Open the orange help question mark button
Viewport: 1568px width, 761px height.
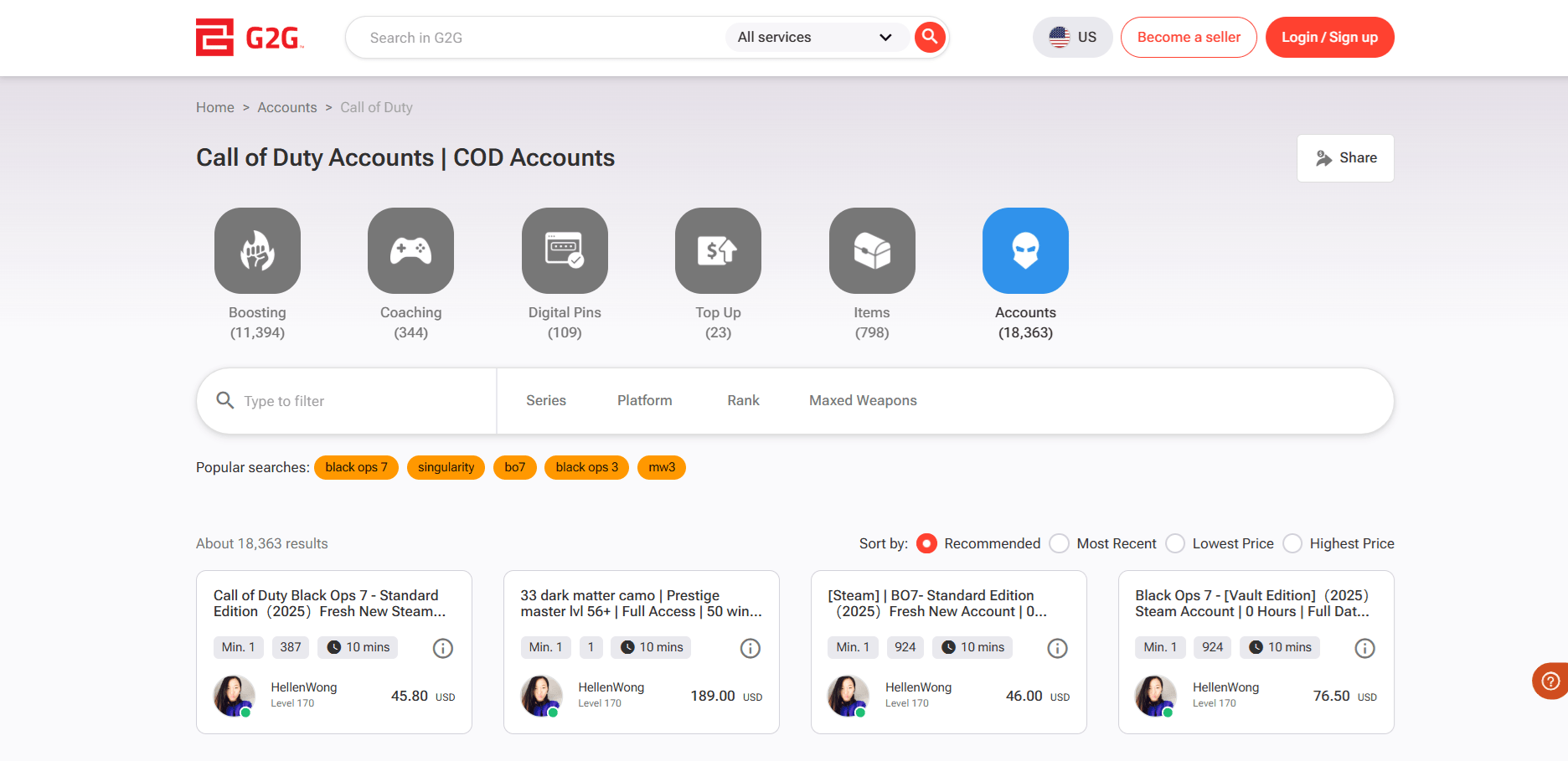[x=1550, y=681]
